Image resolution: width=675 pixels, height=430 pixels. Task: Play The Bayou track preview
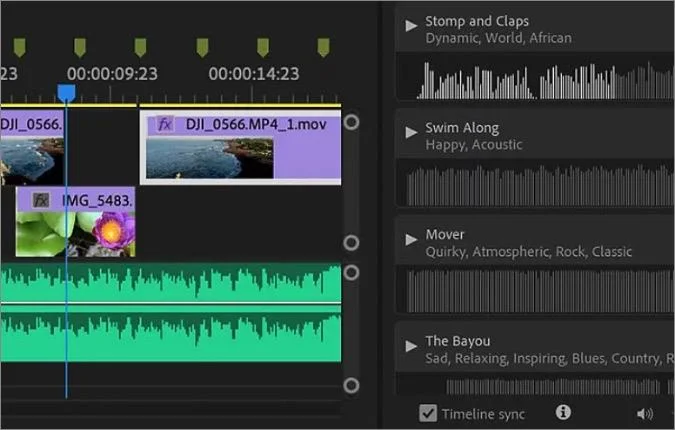pos(411,346)
